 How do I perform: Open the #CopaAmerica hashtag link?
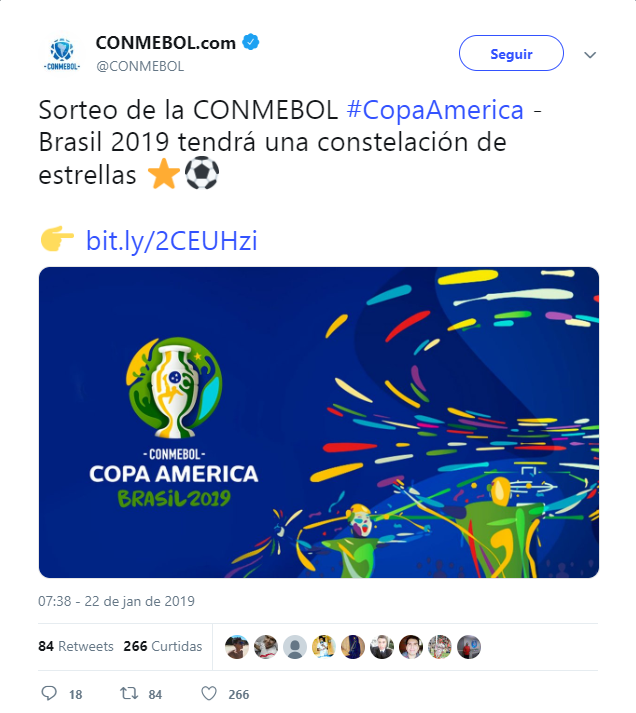(x=435, y=110)
